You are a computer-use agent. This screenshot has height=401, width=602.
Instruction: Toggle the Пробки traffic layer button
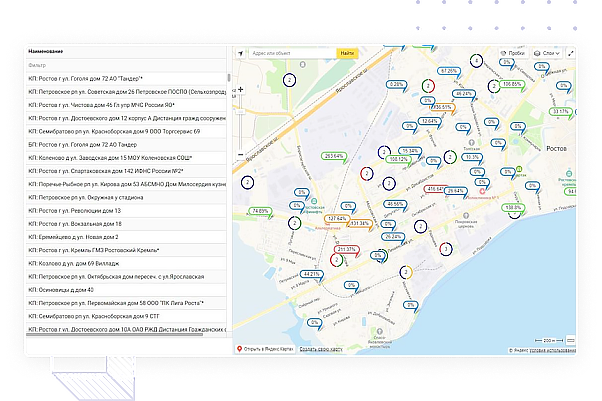click(513, 53)
